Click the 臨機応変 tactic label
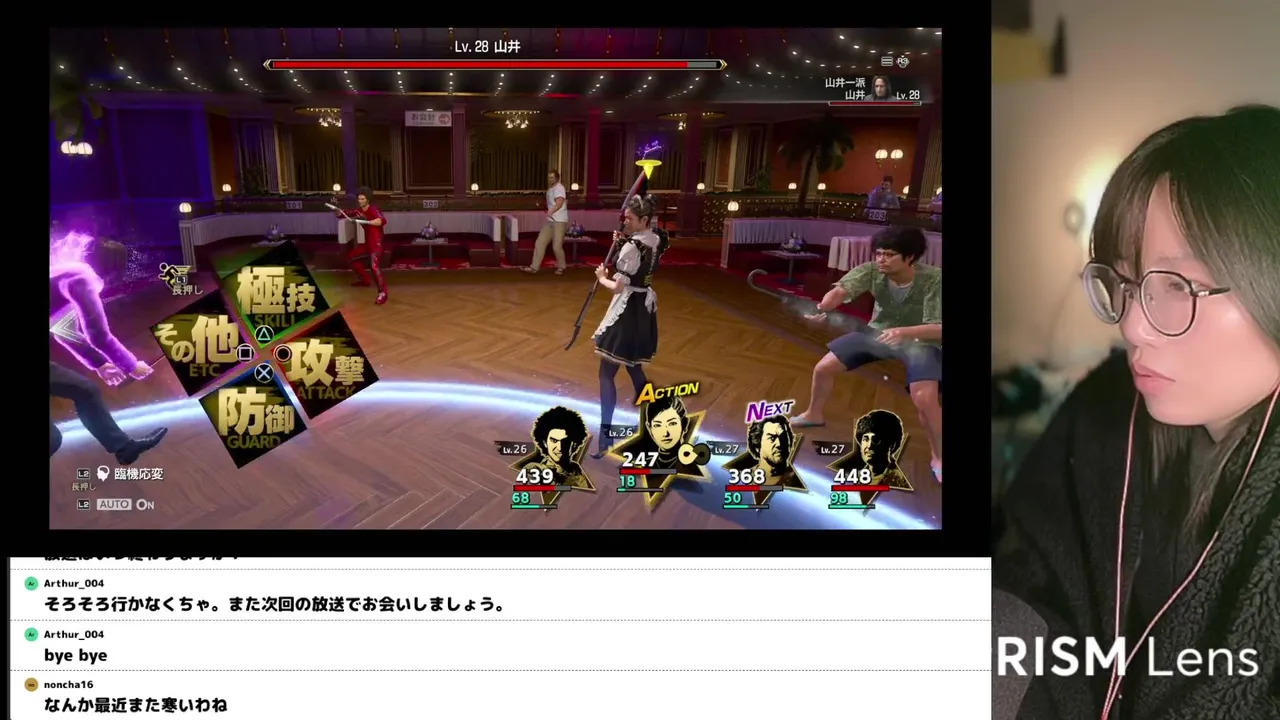1280x720 pixels. (138, 474)
